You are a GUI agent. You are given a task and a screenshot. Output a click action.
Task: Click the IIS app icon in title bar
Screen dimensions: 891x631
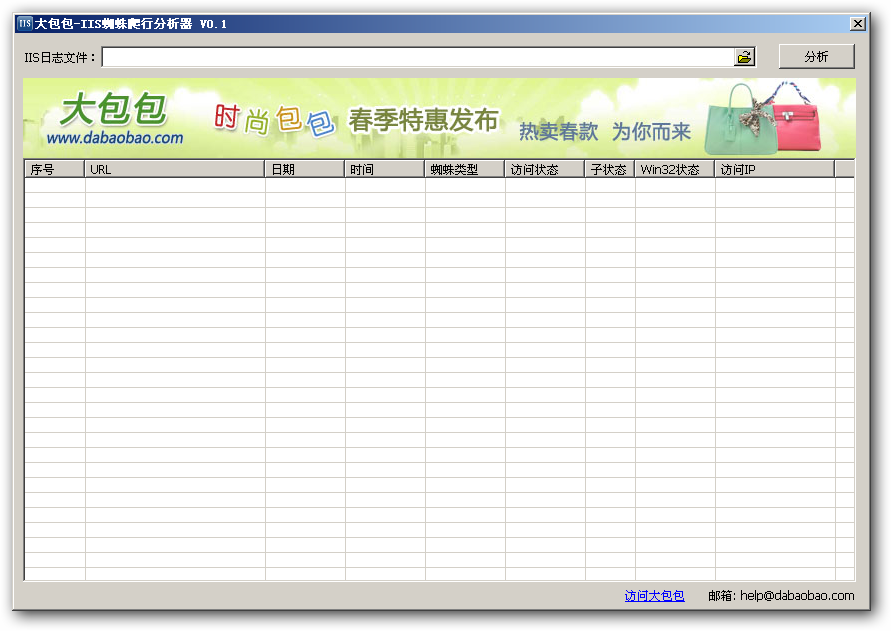point(24,23)
